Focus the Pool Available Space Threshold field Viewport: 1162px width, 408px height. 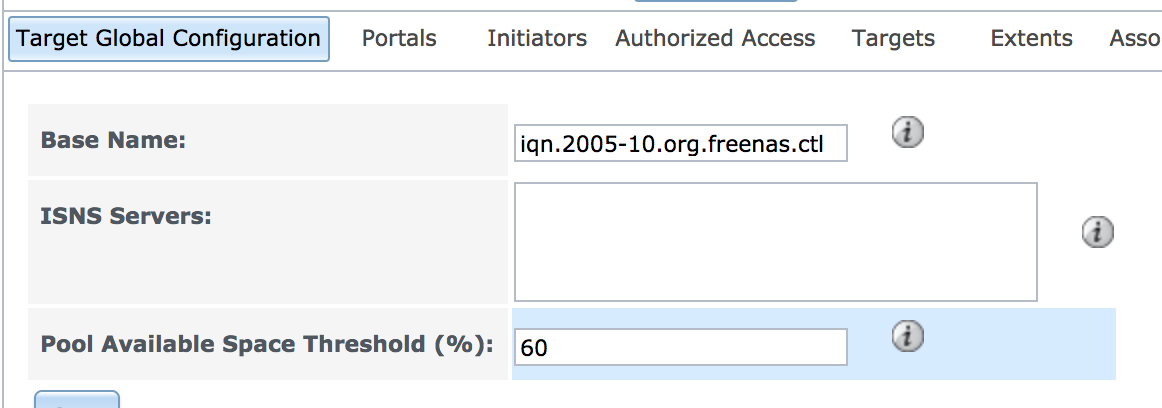point(680,347)
